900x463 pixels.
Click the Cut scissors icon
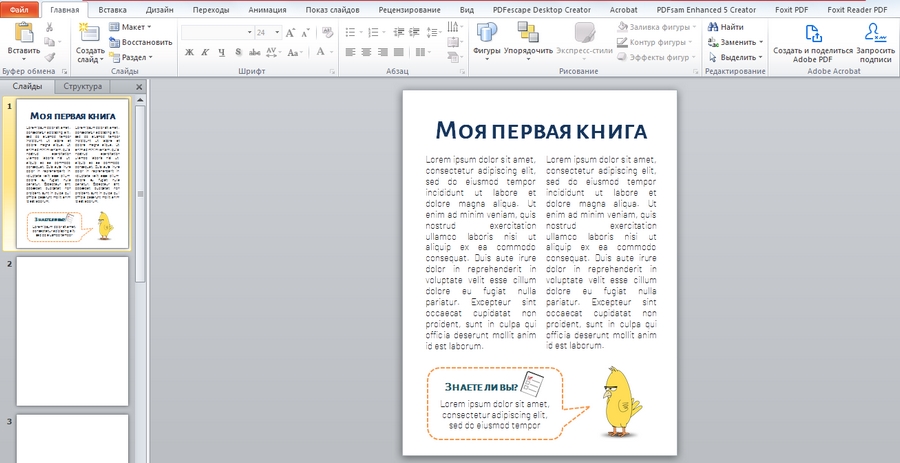coord(50,27)
